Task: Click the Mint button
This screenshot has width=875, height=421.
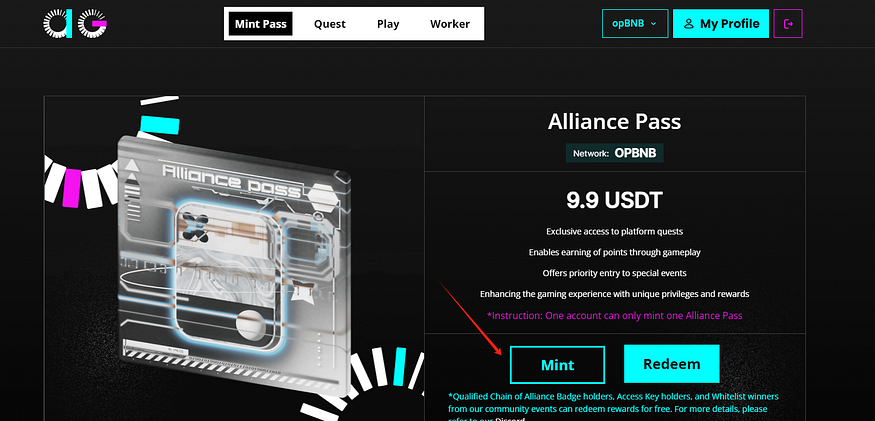Action: pyautogui.click(x=557, y=365)
